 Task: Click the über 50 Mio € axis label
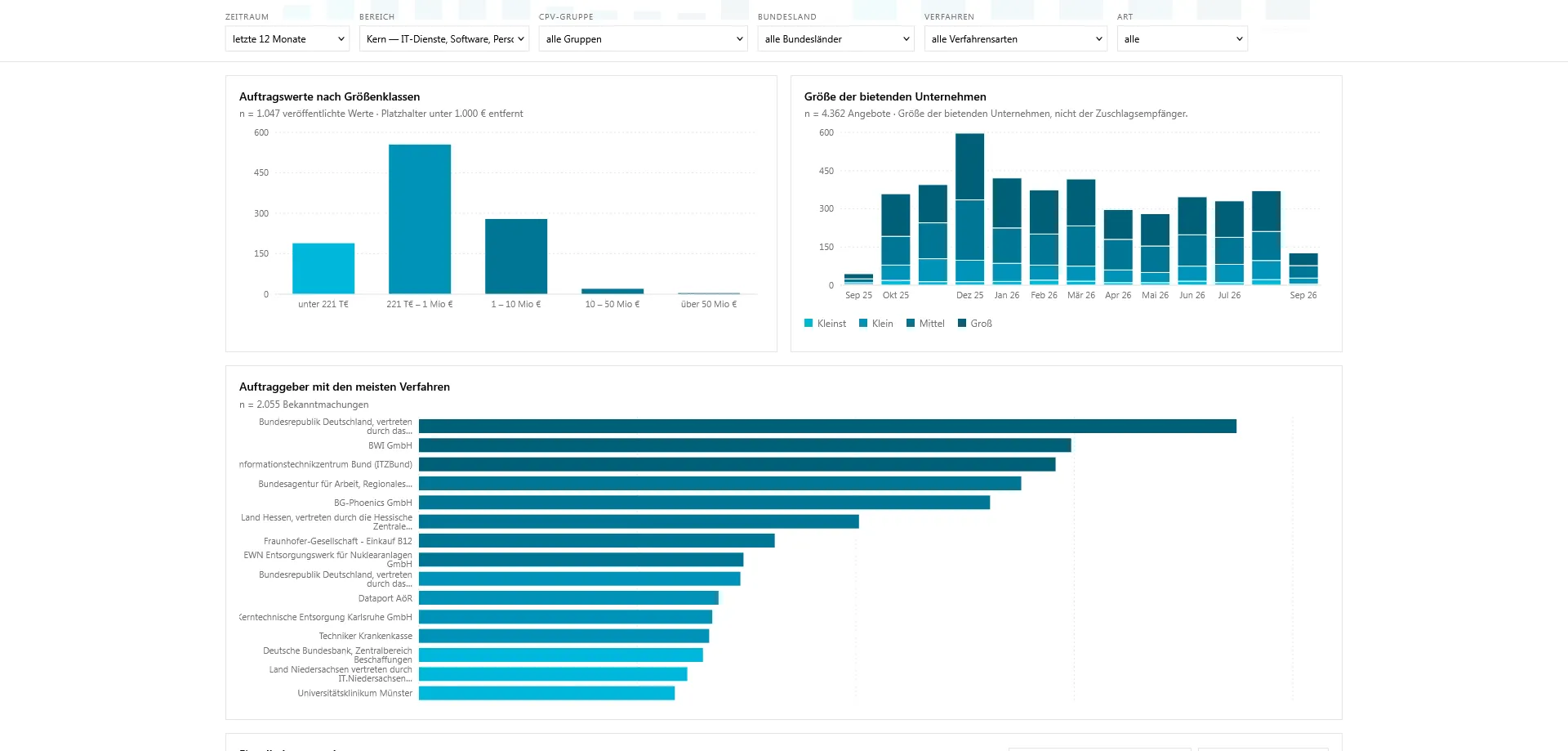(x=709, y=304)
